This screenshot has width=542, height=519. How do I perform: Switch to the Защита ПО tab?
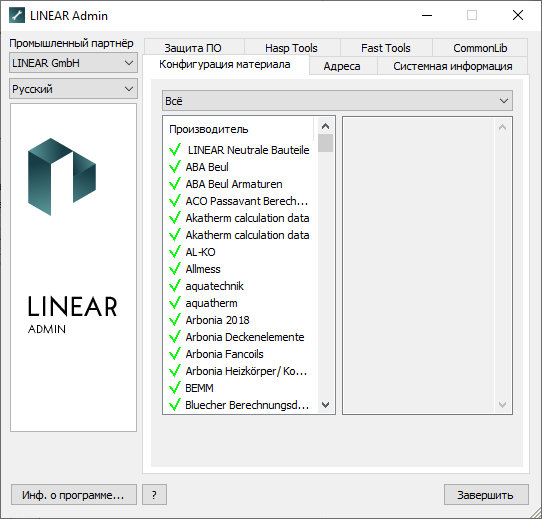[193, 48]
